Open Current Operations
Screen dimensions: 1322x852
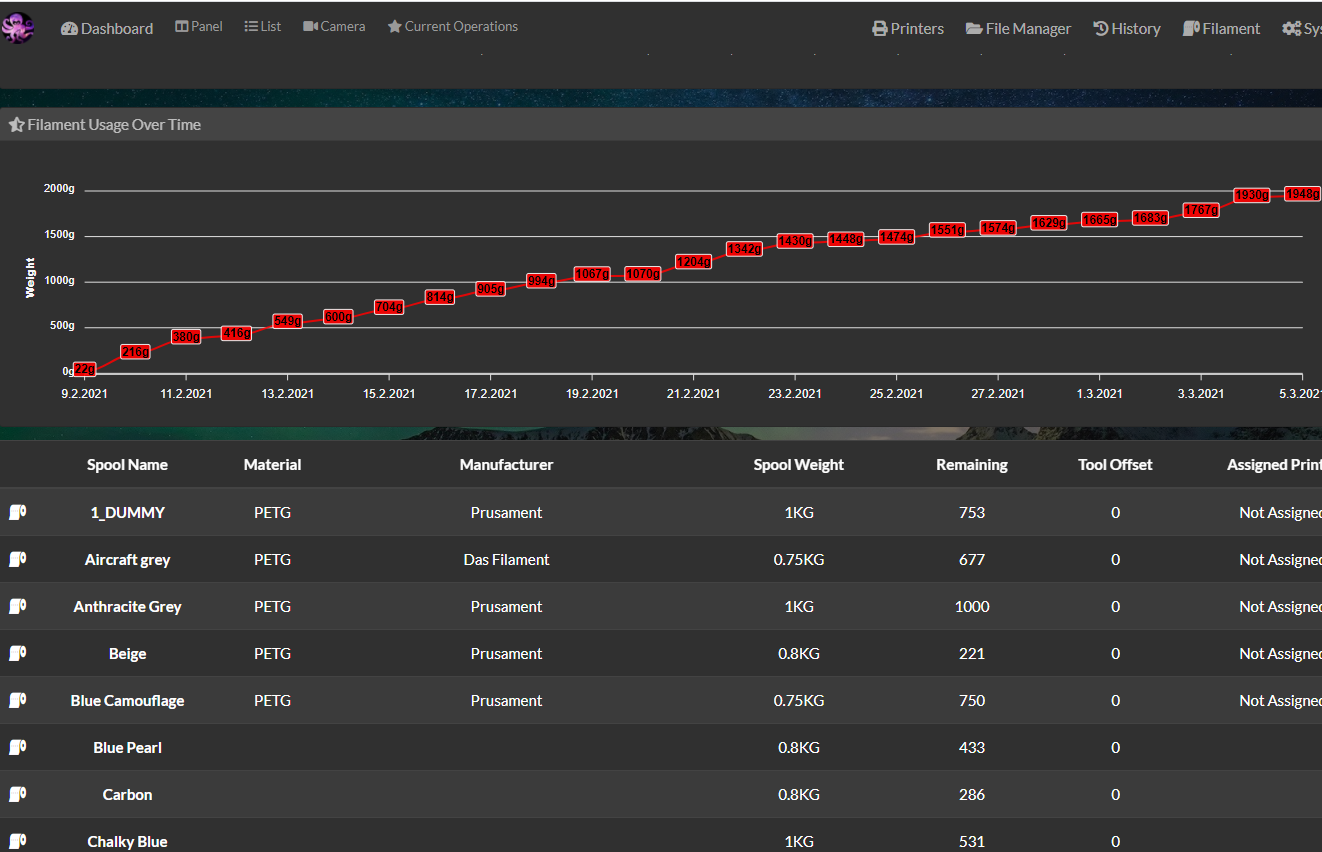452,26
